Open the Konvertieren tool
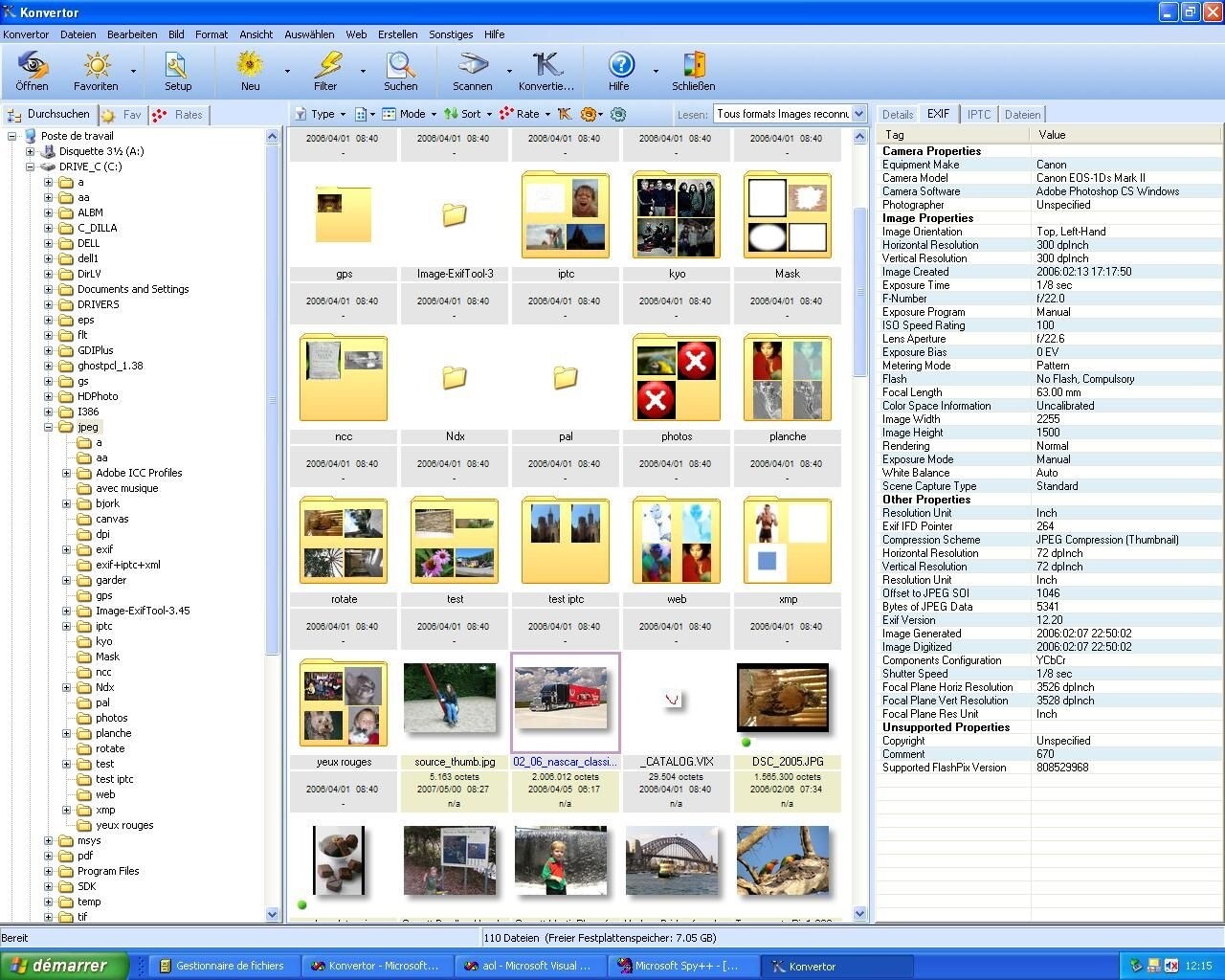1225x980 pixels. 546,72
